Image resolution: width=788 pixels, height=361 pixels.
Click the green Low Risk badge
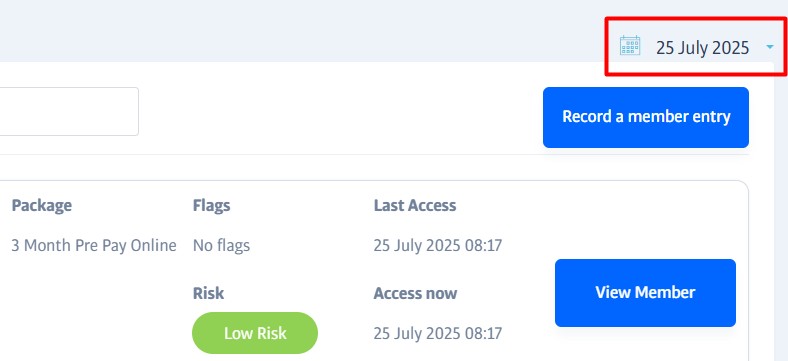tap(255, 333)
